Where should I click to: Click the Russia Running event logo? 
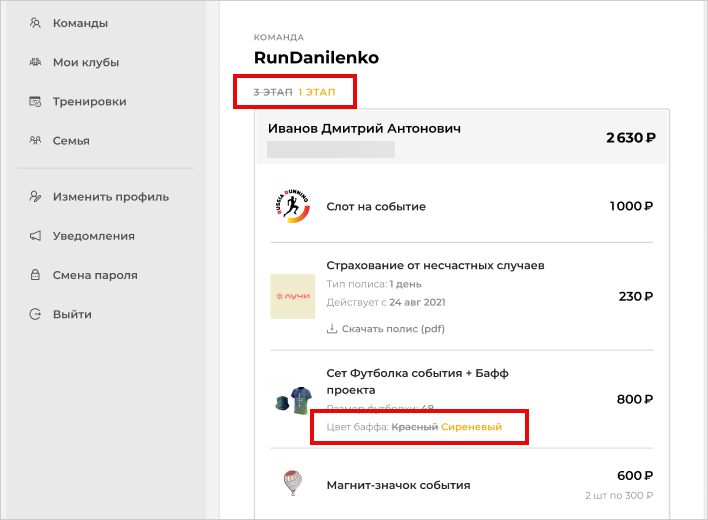293,206
